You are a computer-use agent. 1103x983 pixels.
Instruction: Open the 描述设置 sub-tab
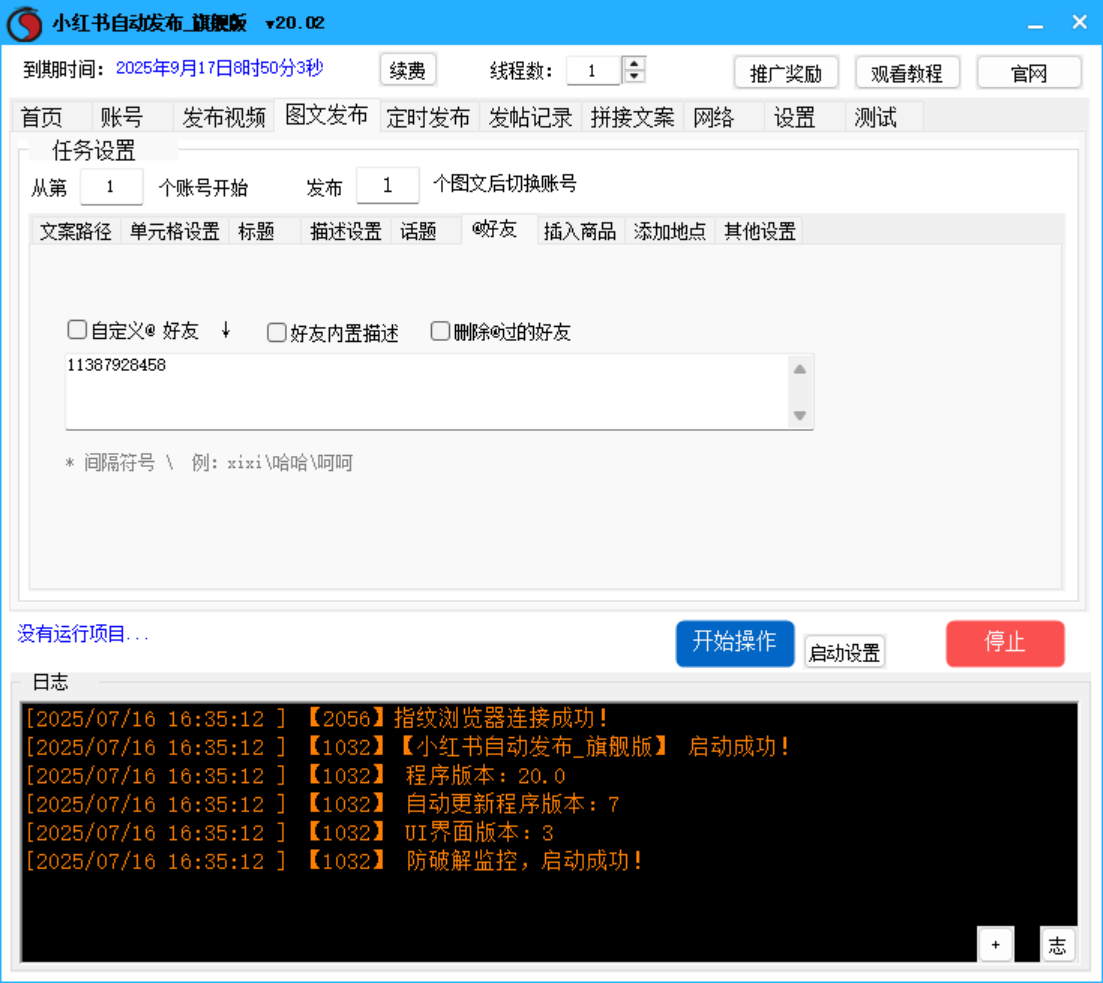point(345,231)
